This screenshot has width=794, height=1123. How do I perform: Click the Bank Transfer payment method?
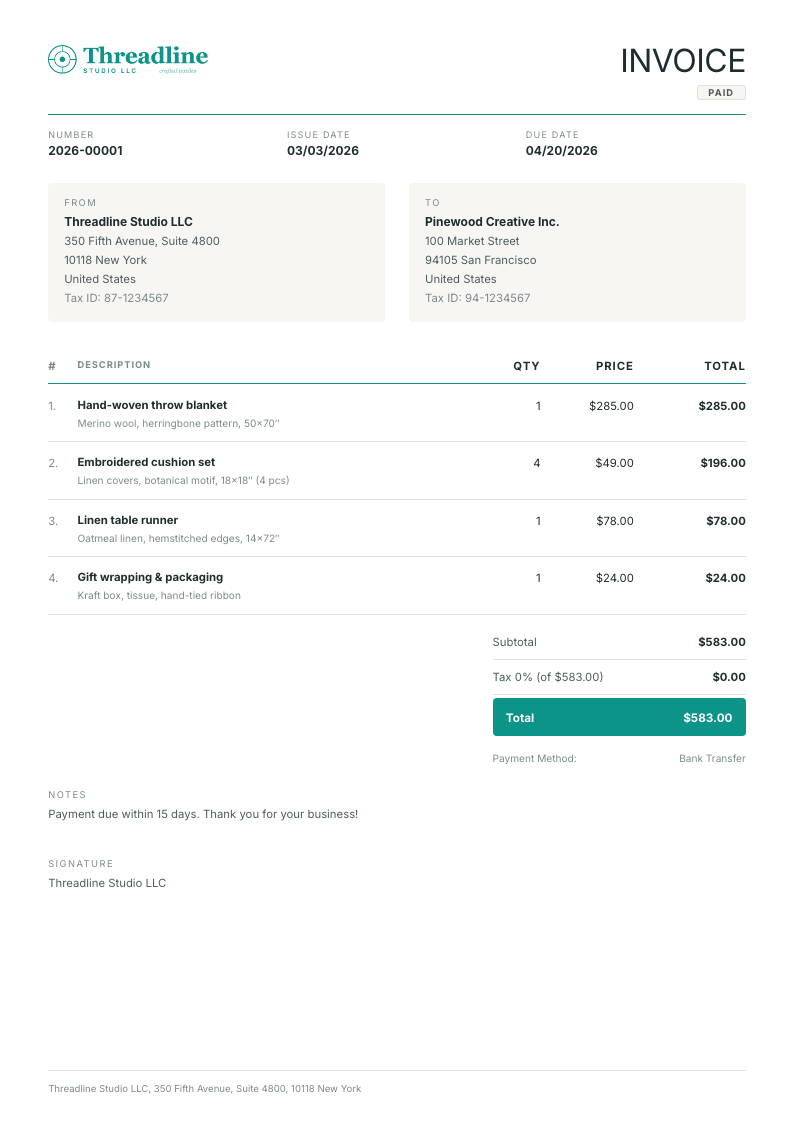(x=712, y=758)
